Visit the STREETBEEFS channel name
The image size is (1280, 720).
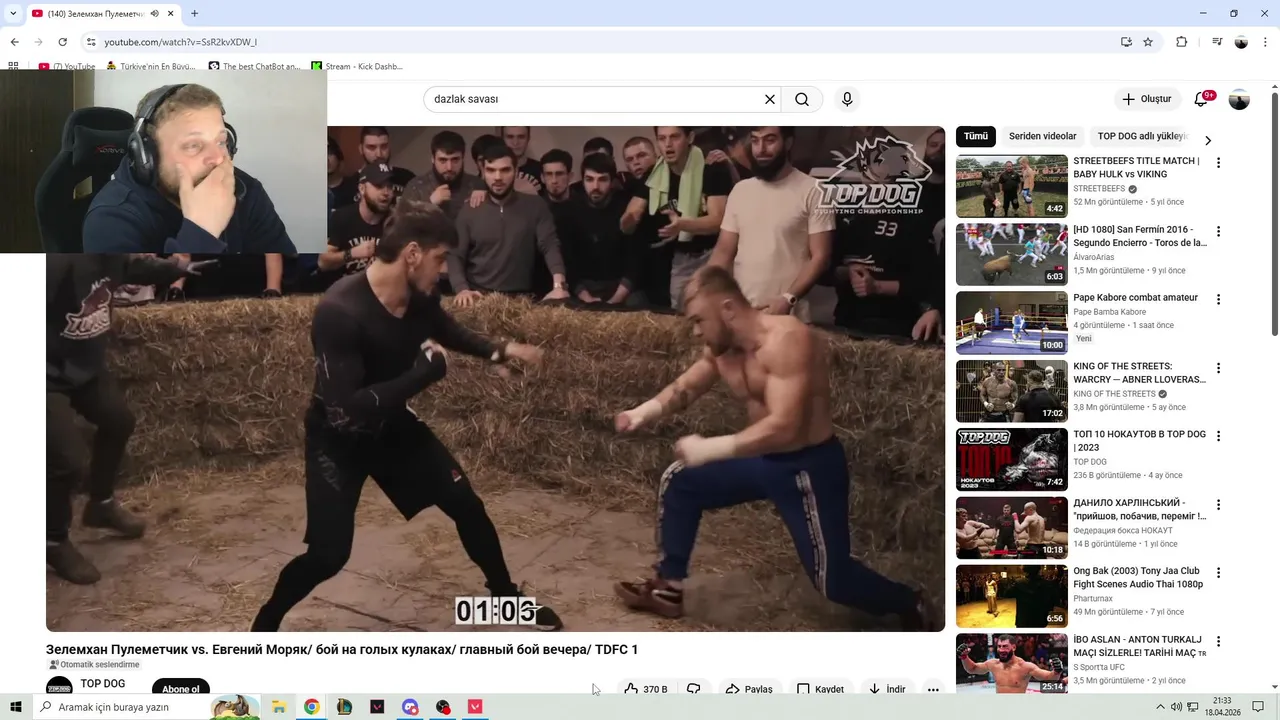pyautogui.click(x=1099, y=189)
